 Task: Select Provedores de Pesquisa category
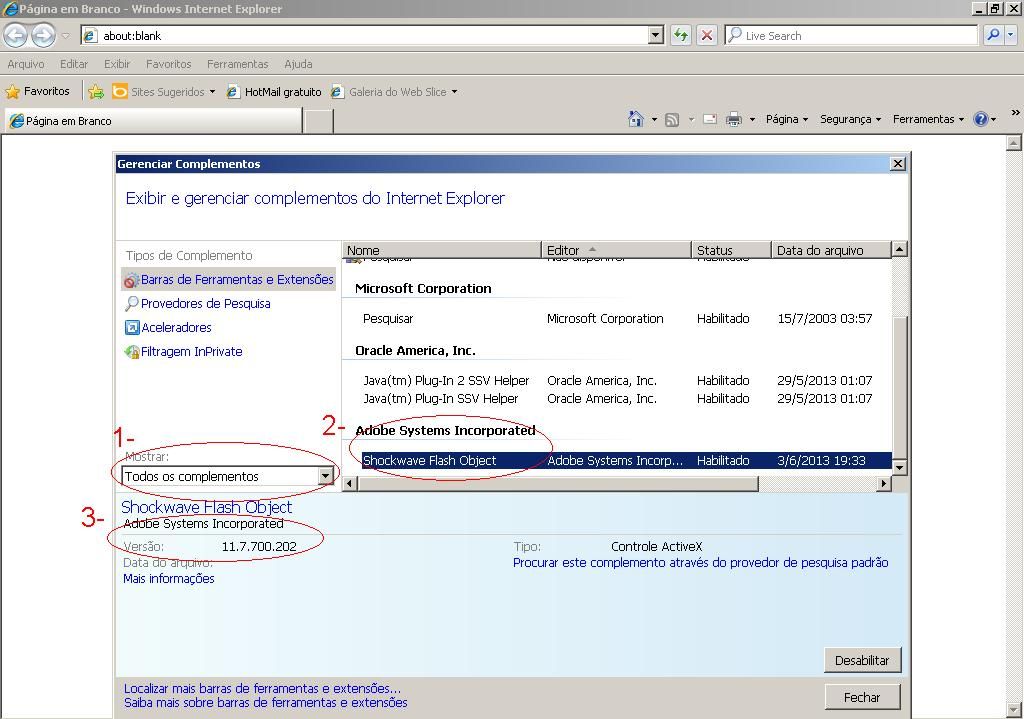click(197, 304)
